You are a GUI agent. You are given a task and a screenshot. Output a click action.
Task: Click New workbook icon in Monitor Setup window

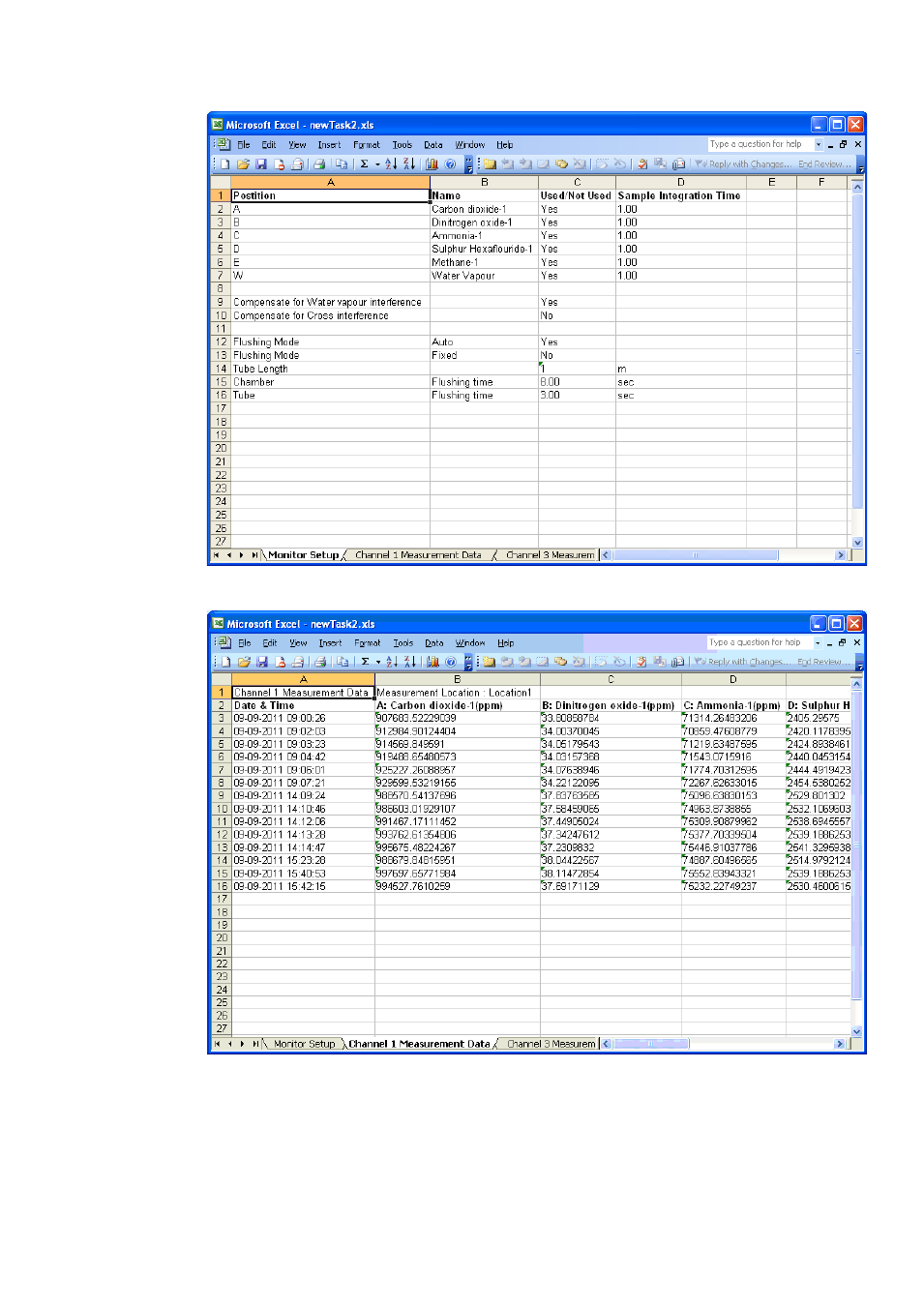coord(224,164)
